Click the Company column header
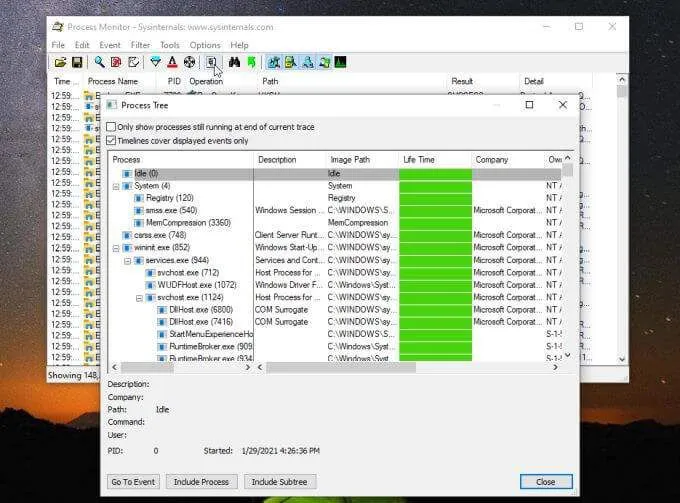 (x=507, y=160)
